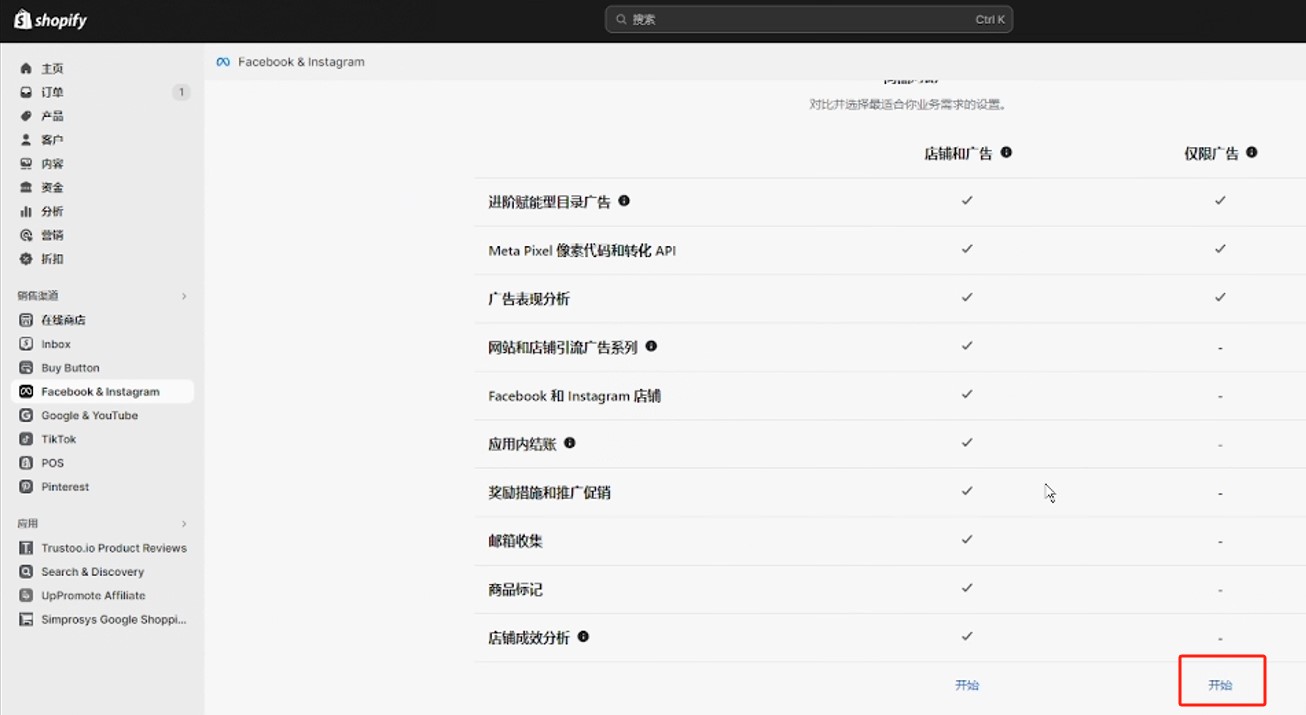Click info icon next to 网站和店铺引流广告系列
Viewport: 1306px width, 715px height.
click(651, 346)
